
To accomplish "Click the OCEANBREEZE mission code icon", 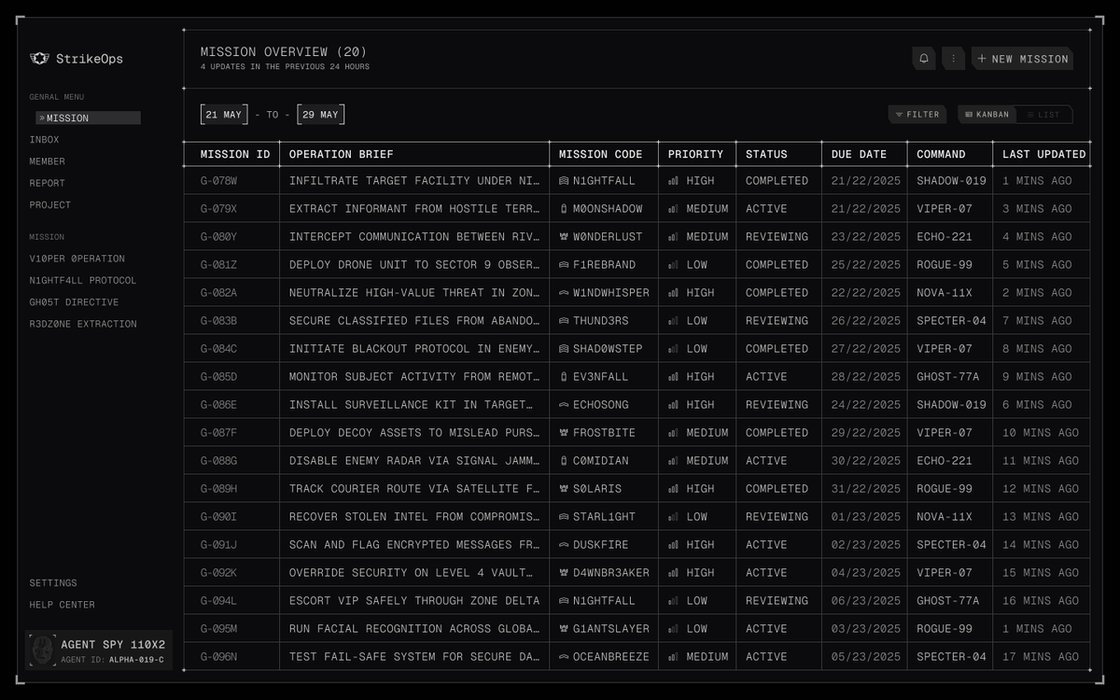I will [564, 656].
